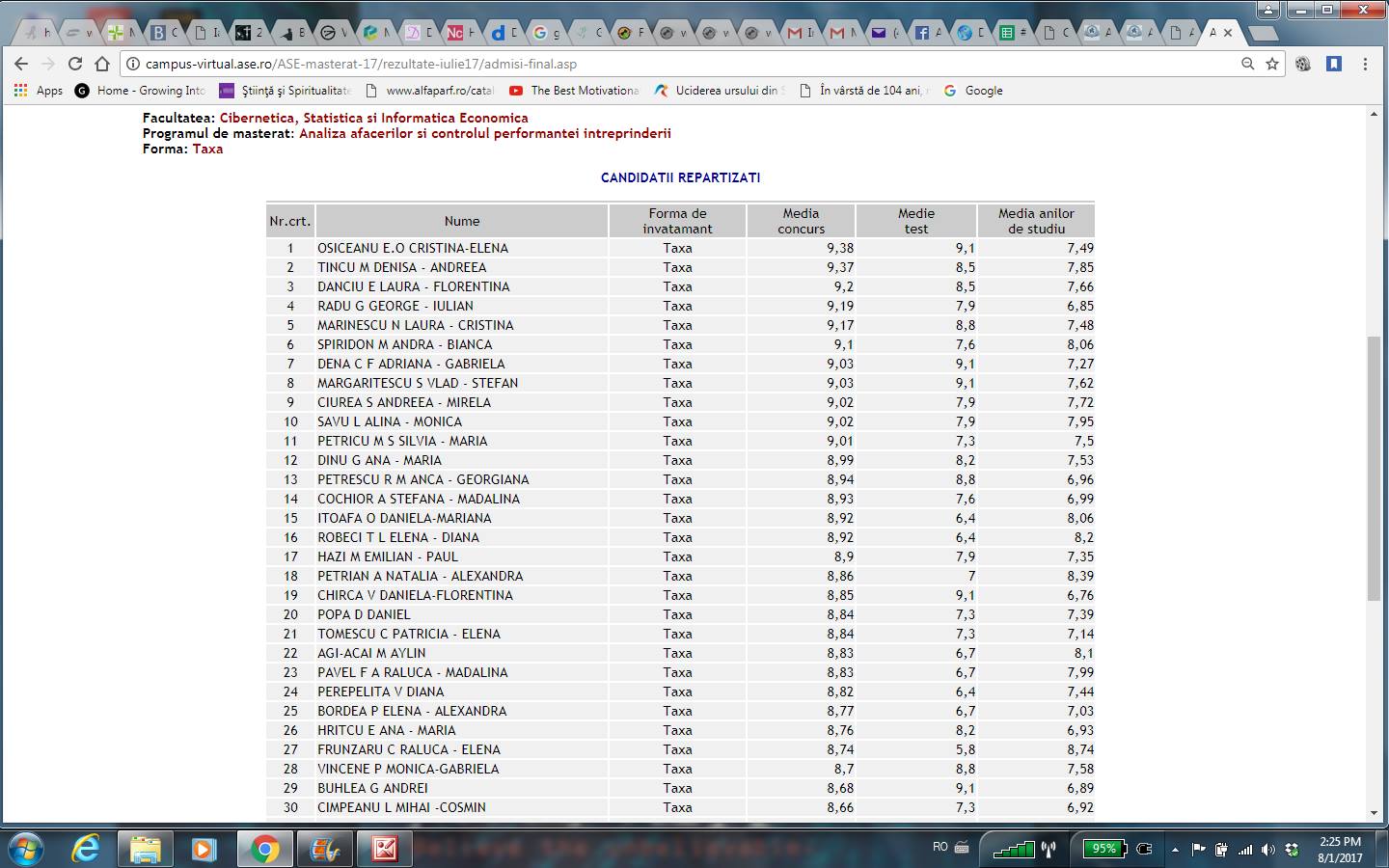Bookmark this page with the star
1389x868 pixels.
pyautogui.click(x=1272, y=64)
